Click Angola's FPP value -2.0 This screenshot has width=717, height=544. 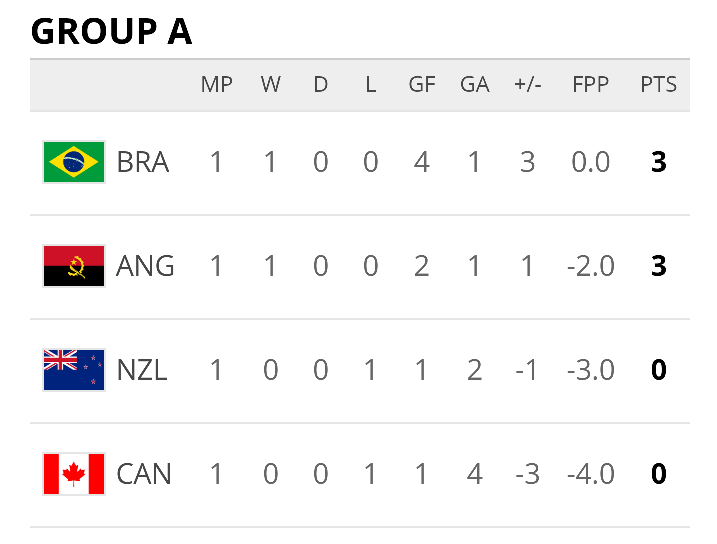(x=590, y=266)
